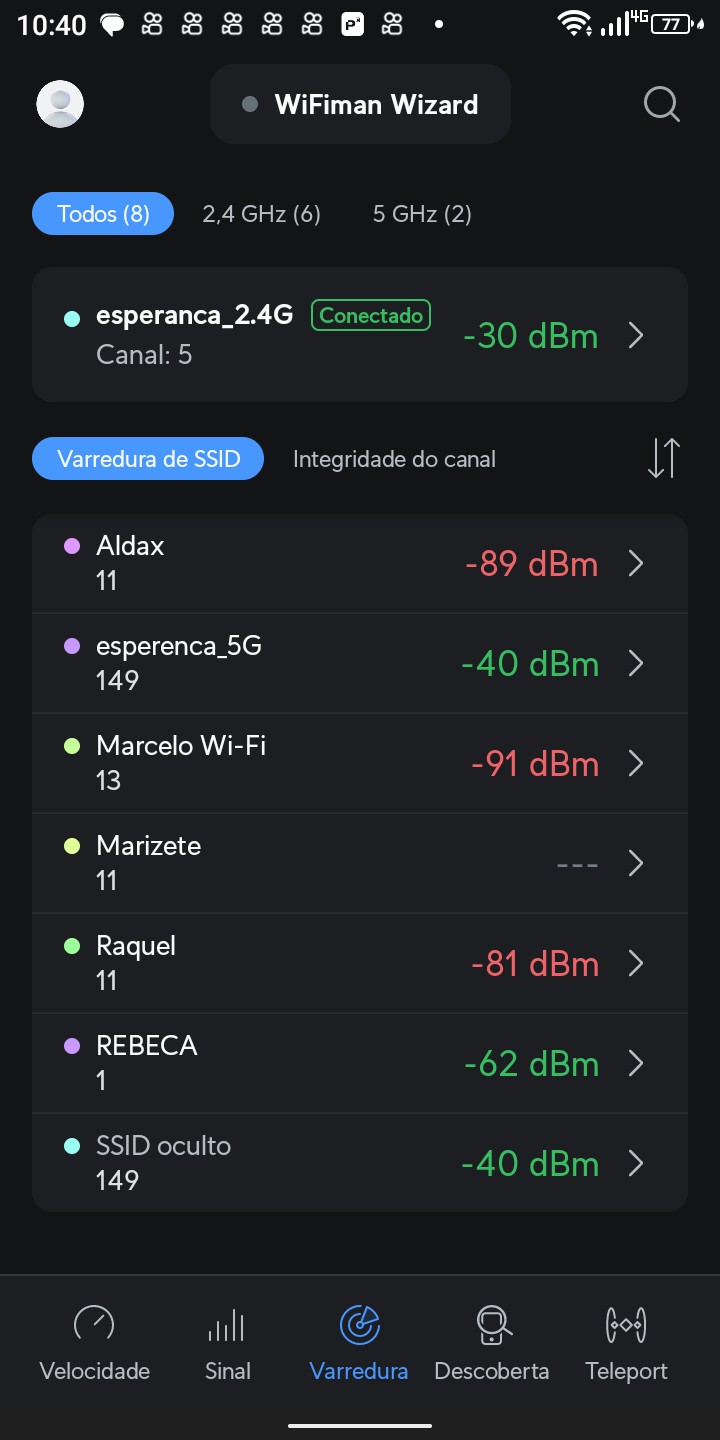The width and height of the screenshot is (720, 1440).
Task: Open the Velocidade speedometer icon
Action: 94,1324
